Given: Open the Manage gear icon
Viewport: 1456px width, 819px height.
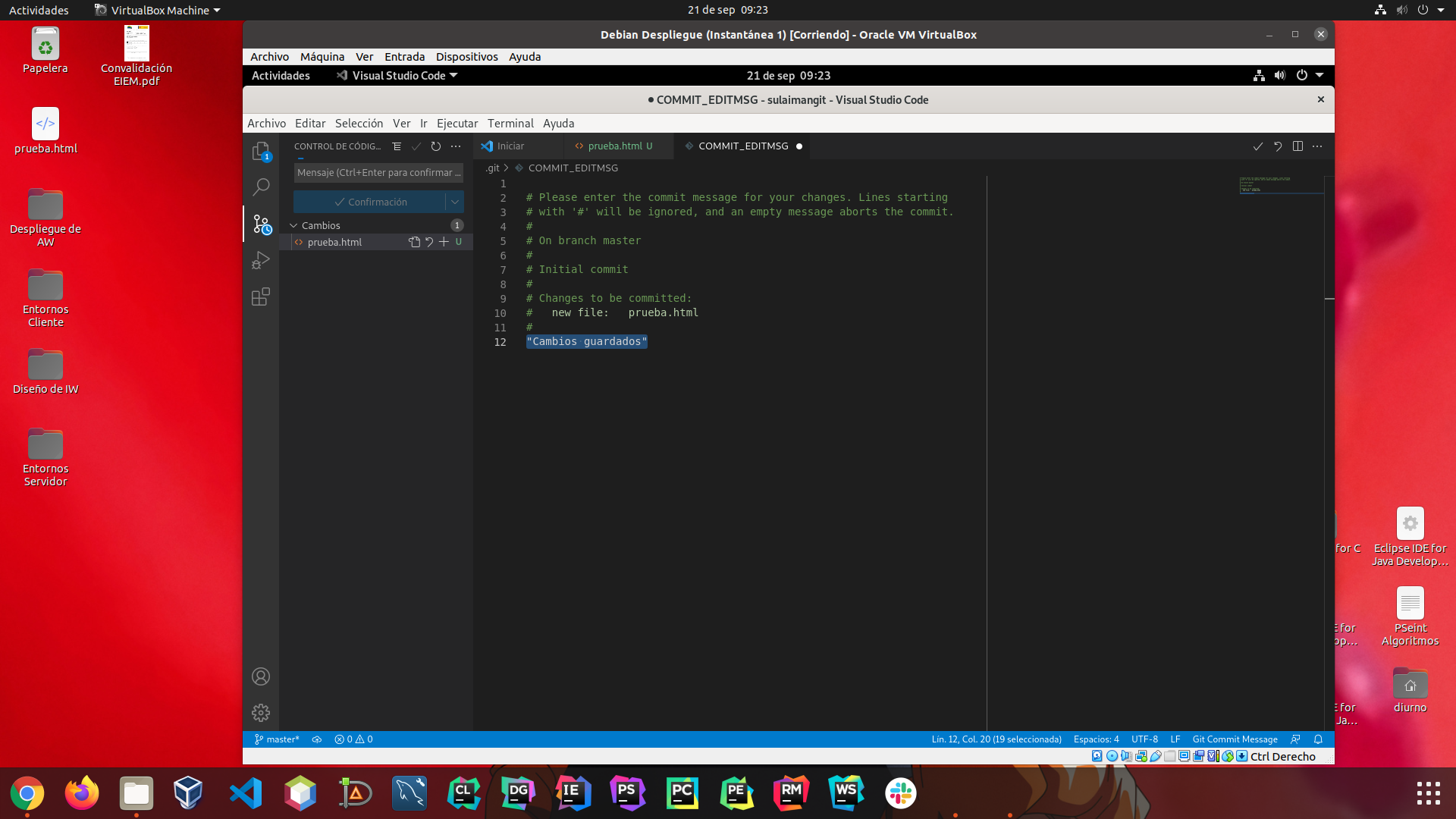Looking at the screenshot, I should click(x=261, y=712).
